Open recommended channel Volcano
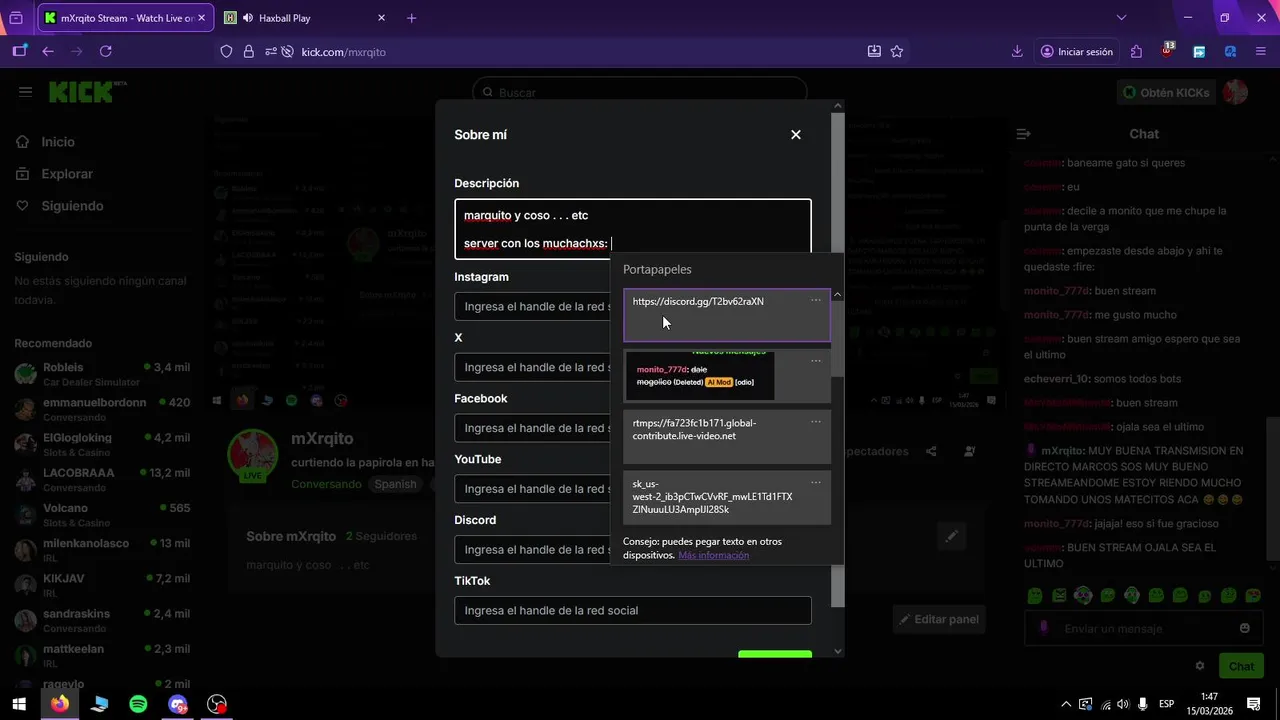Viewport: 1280px width, 720px height. tap(102, 515)
